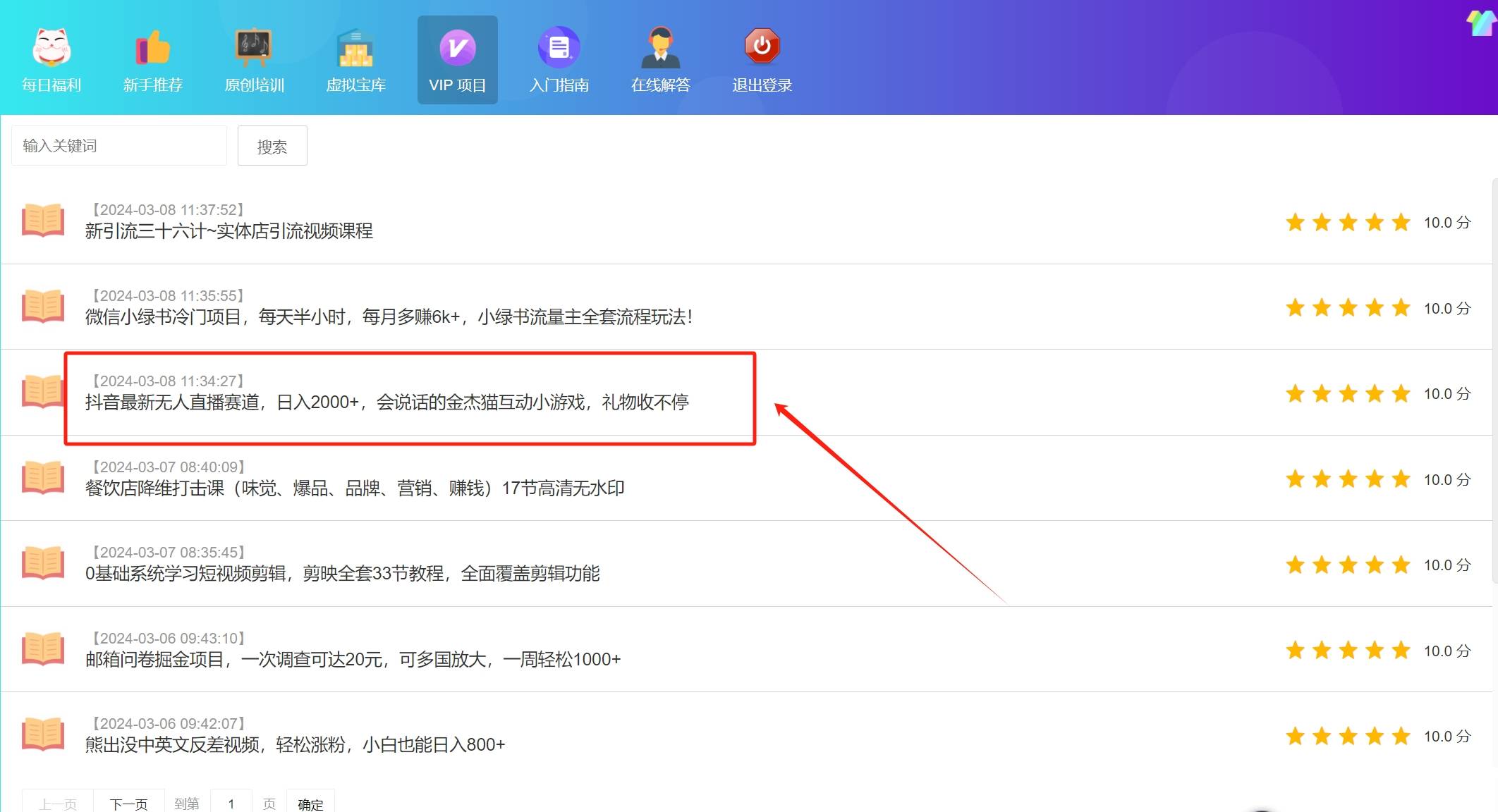Click star rating of 餐饮店降维打击课 row
Screen dimensions: 1498x812
click(1348, 479)
